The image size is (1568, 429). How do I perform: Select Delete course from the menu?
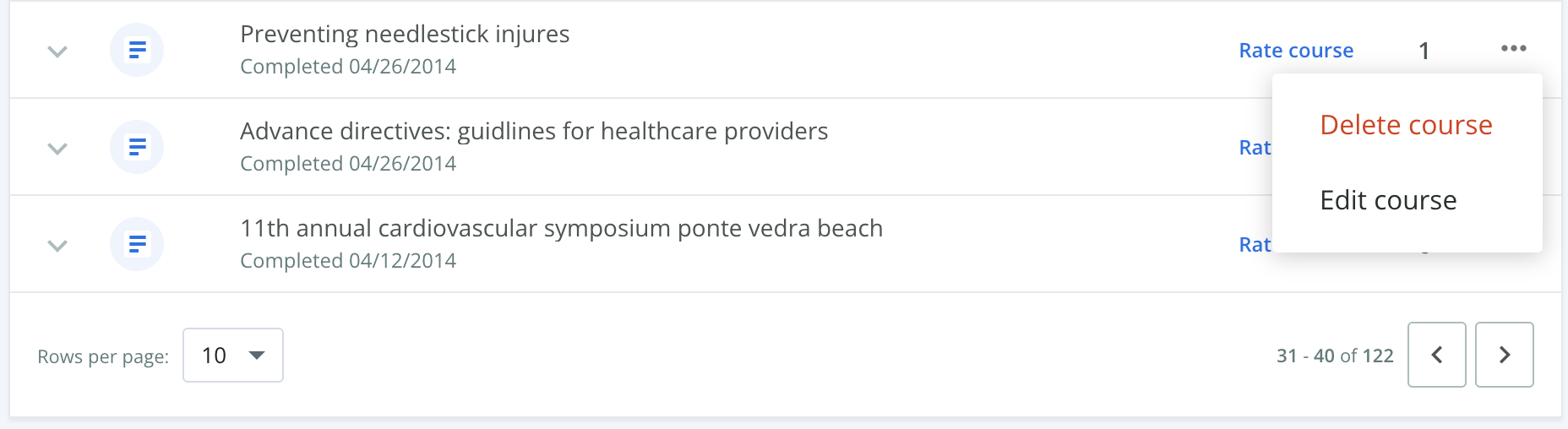(1406, 125)
